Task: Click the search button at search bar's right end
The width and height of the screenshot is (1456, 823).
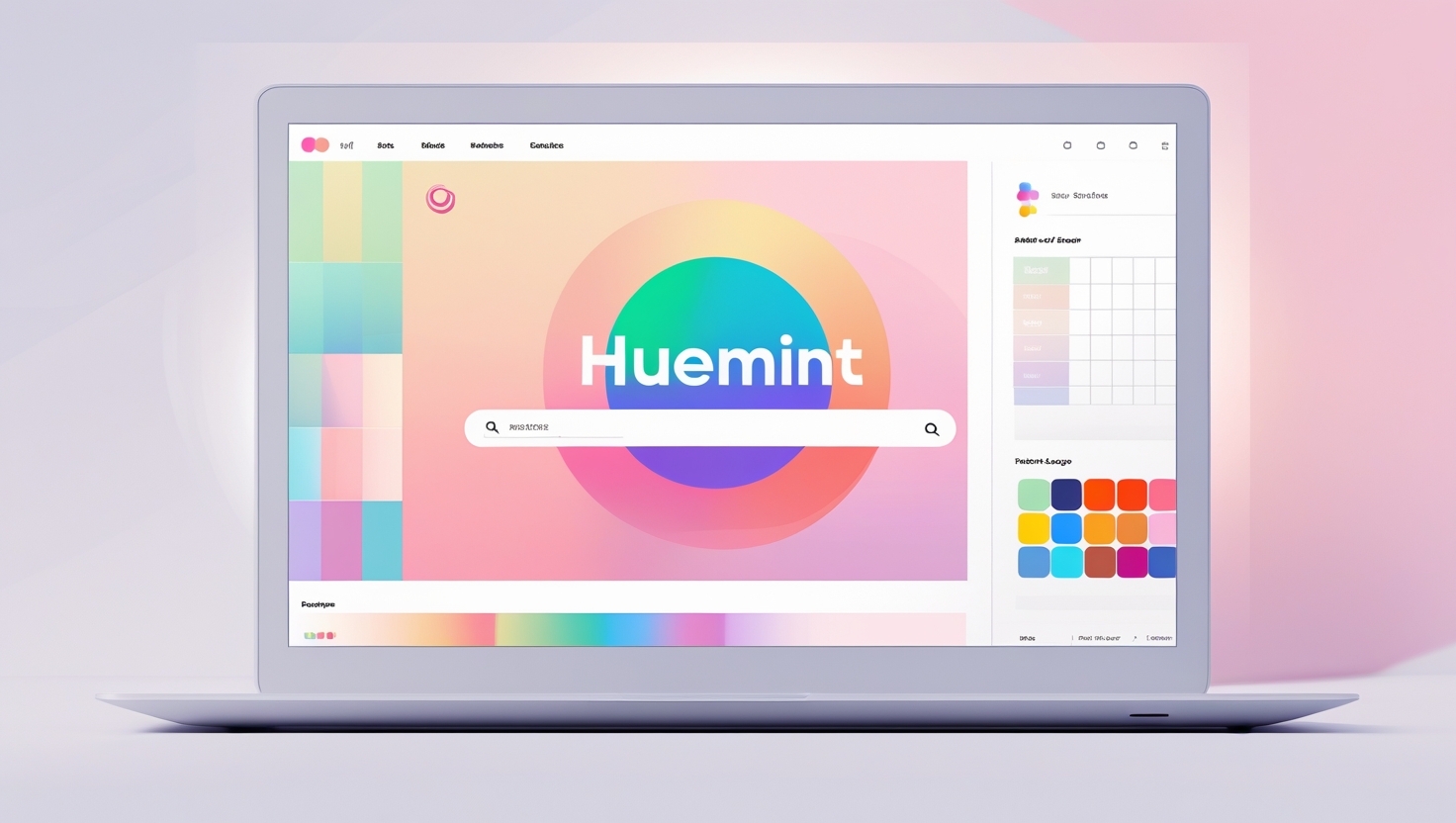Action: pos(932,429)
